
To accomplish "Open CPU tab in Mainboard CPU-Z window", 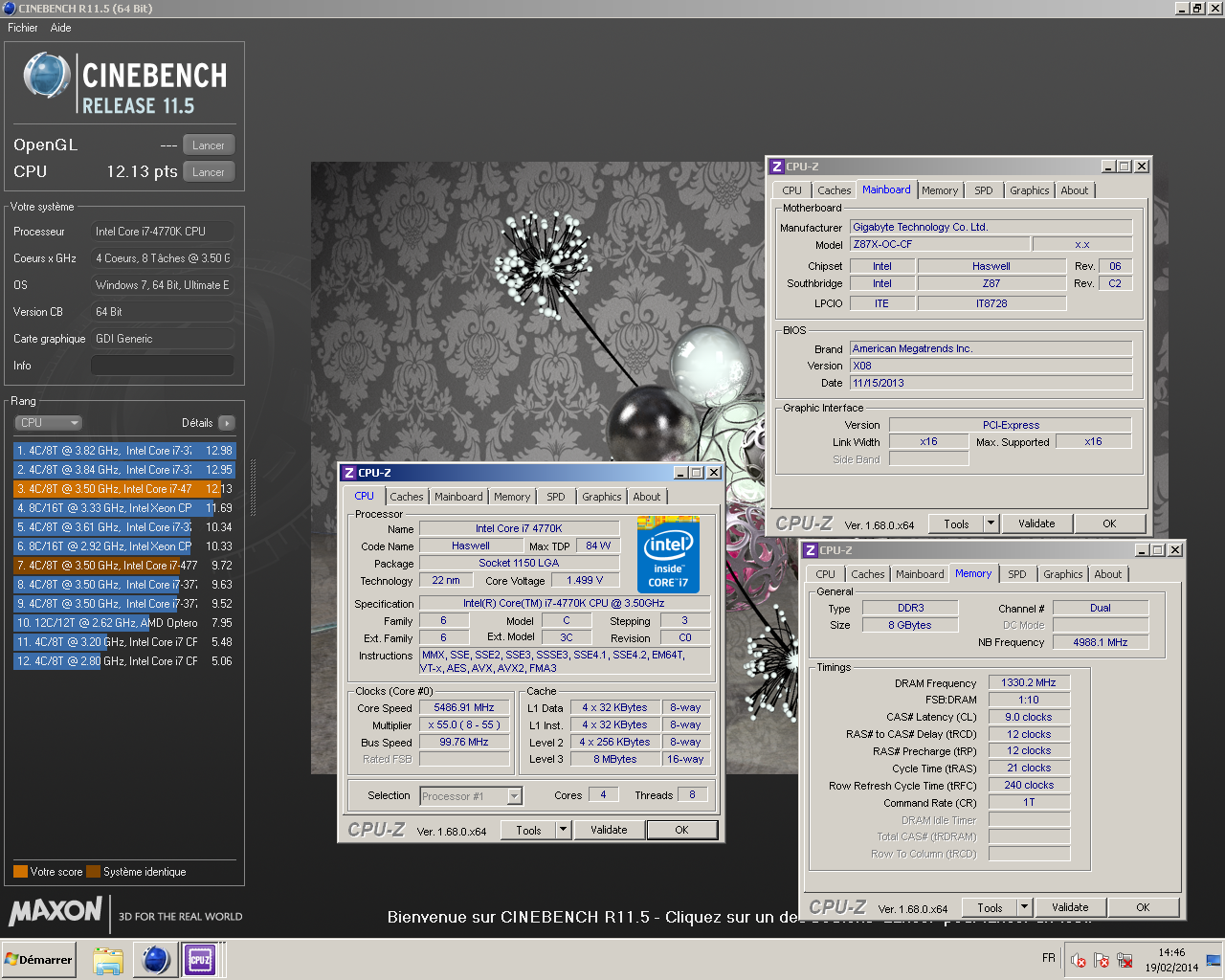I will click(x=791, y=190).
